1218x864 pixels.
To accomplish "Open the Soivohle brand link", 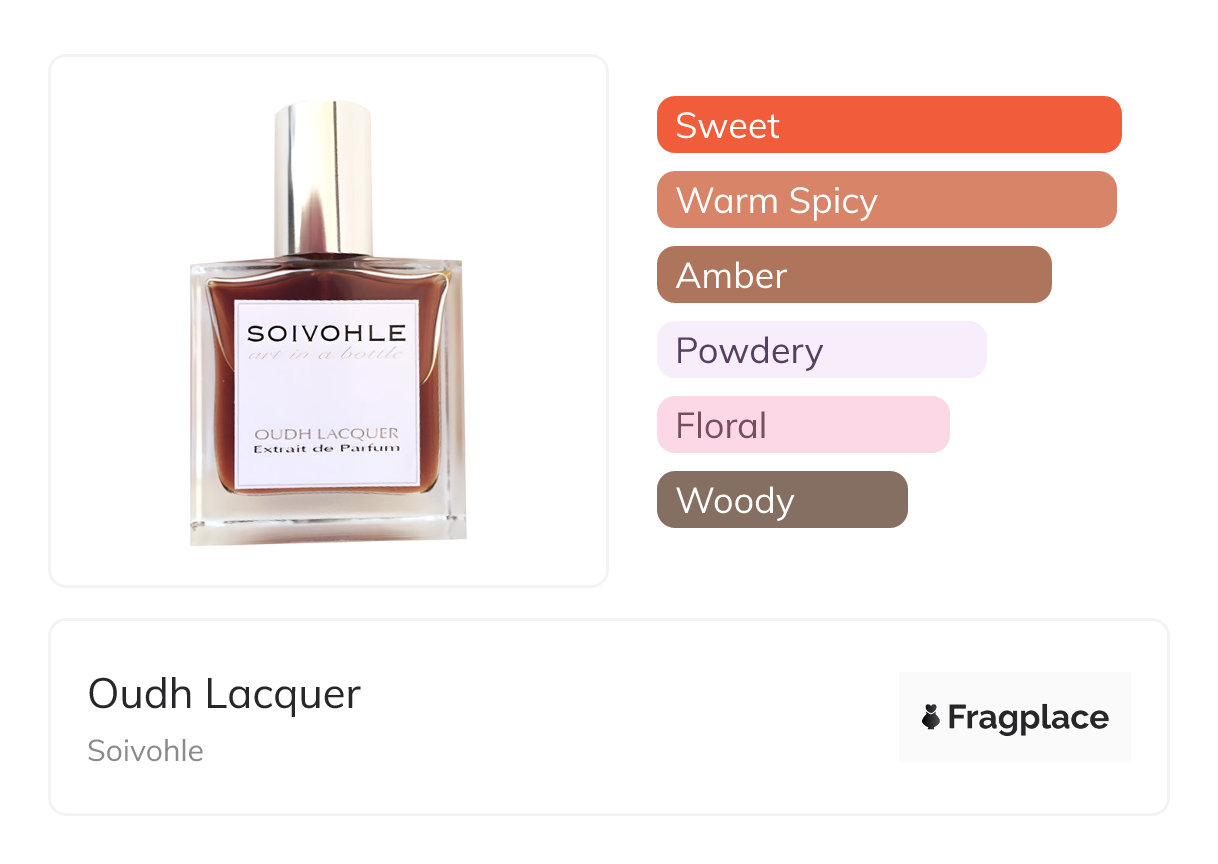I will pyautogui.click(x=146, y=751).
